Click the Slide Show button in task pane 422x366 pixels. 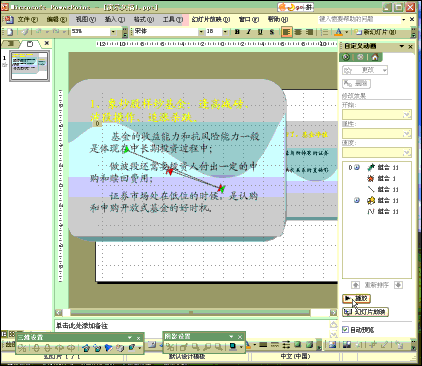point(365,312)
